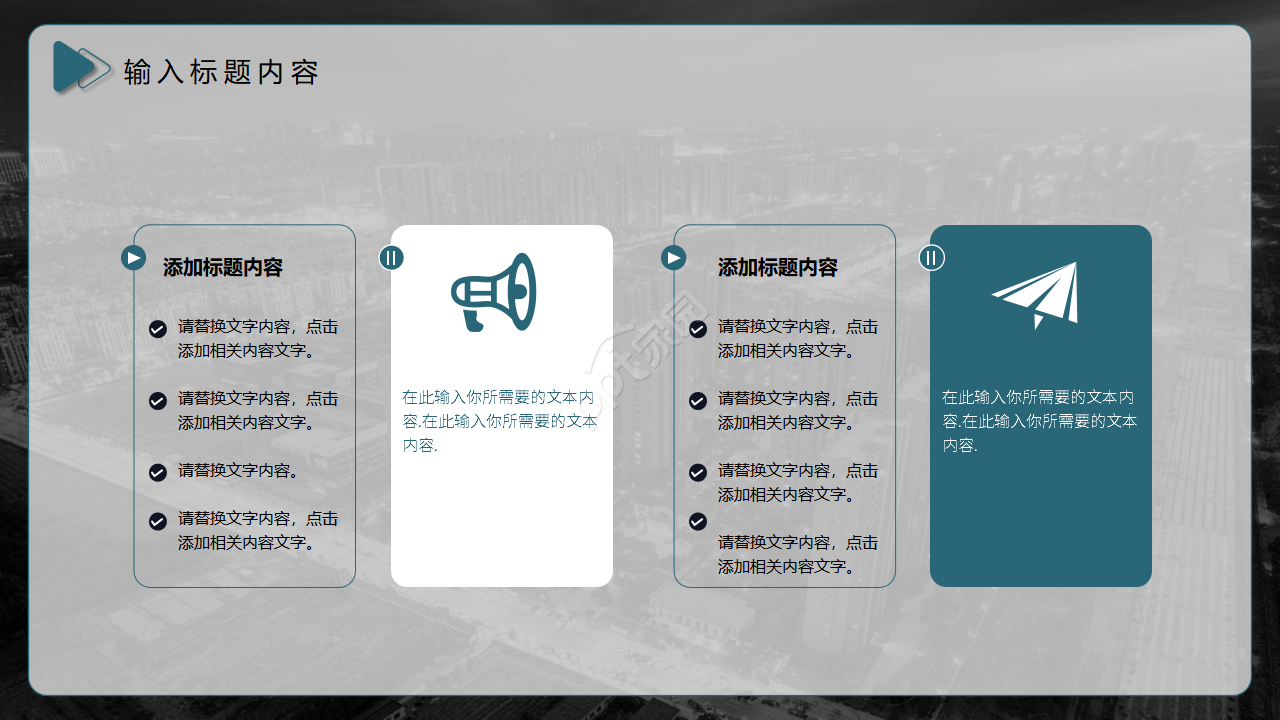Click the placeholder text on the megaphone card

(x=500, y=418)
